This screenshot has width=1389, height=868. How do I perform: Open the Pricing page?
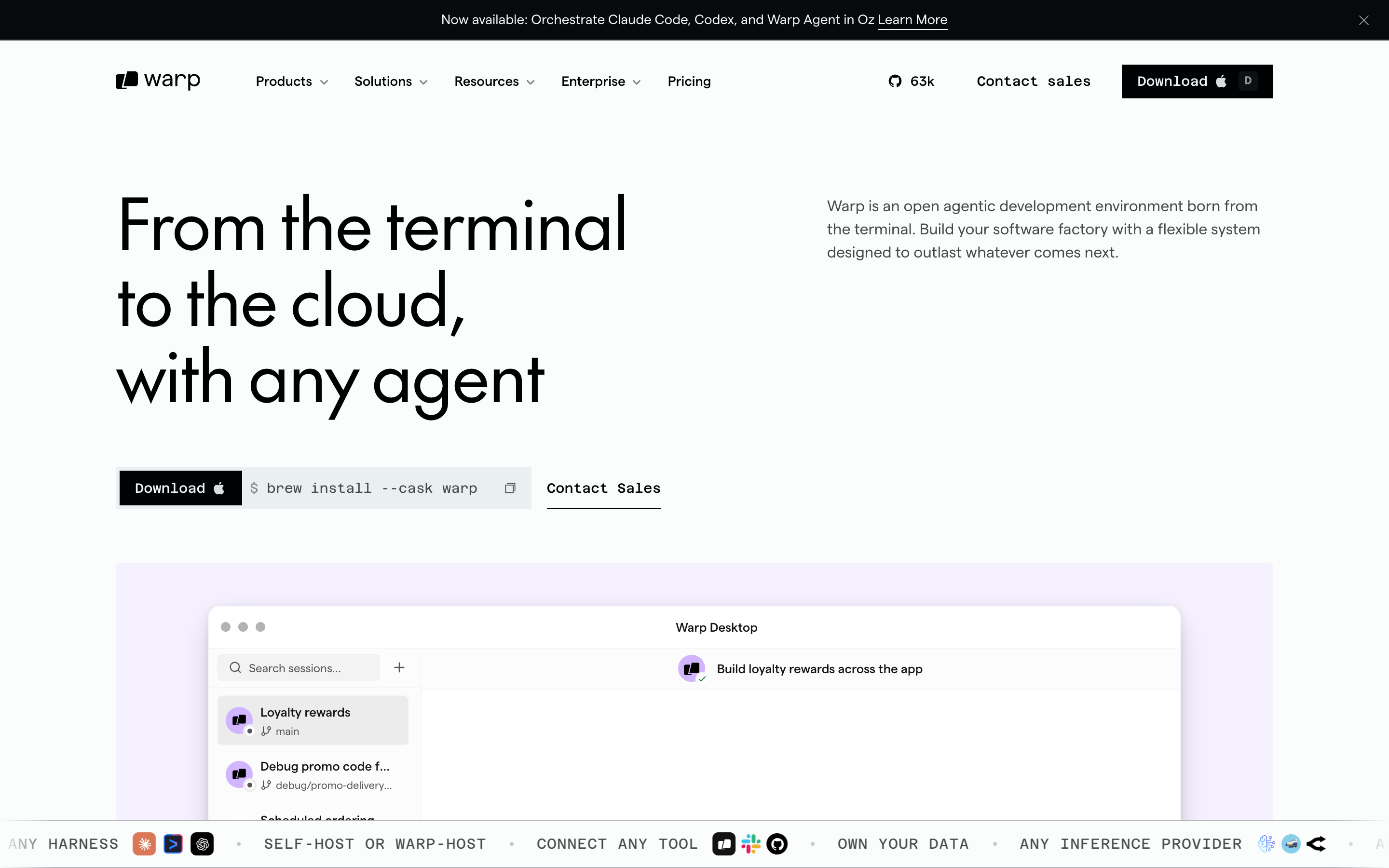689,81
